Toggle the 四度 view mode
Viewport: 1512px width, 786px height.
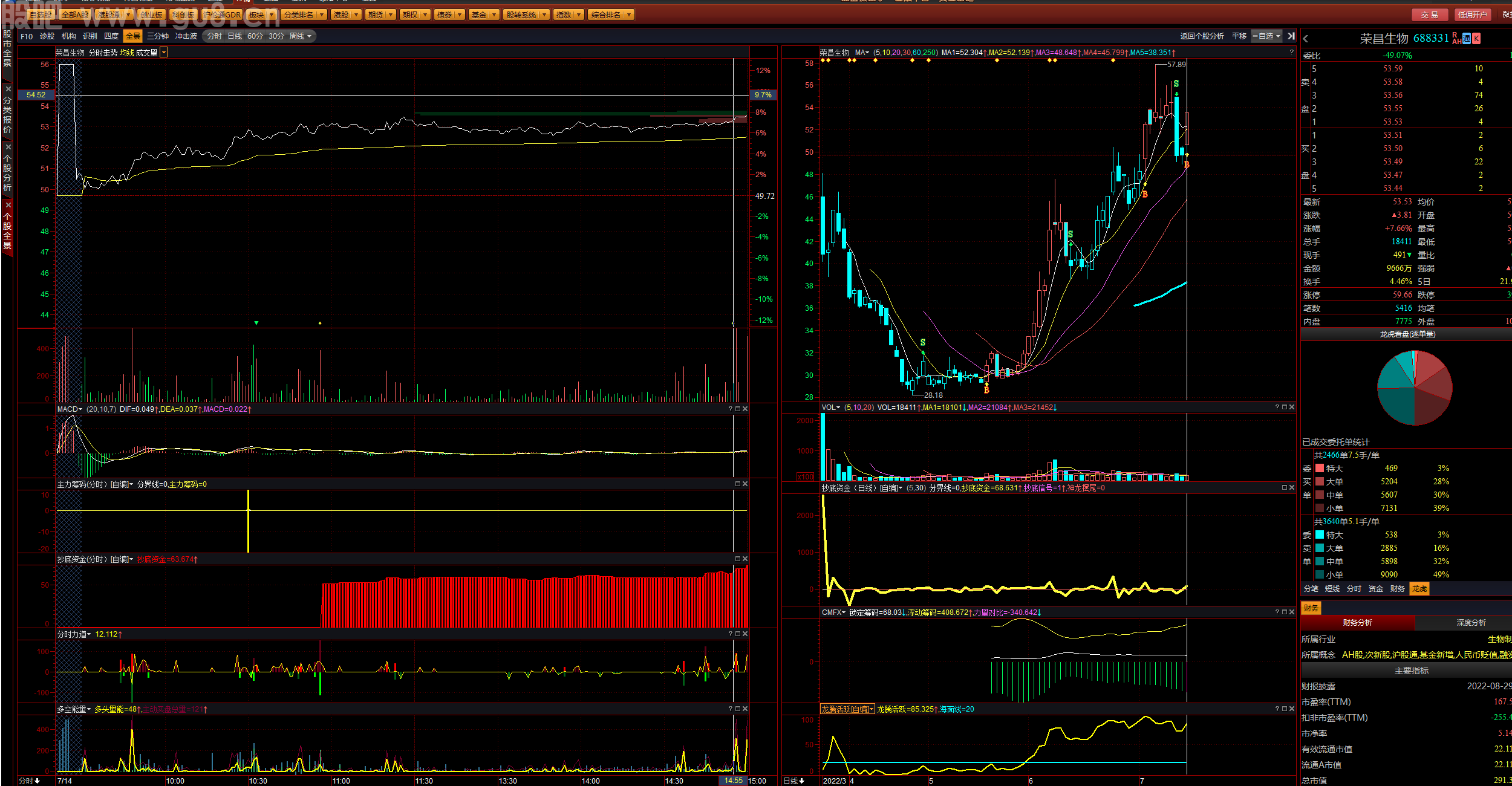(x=111, y=36)
